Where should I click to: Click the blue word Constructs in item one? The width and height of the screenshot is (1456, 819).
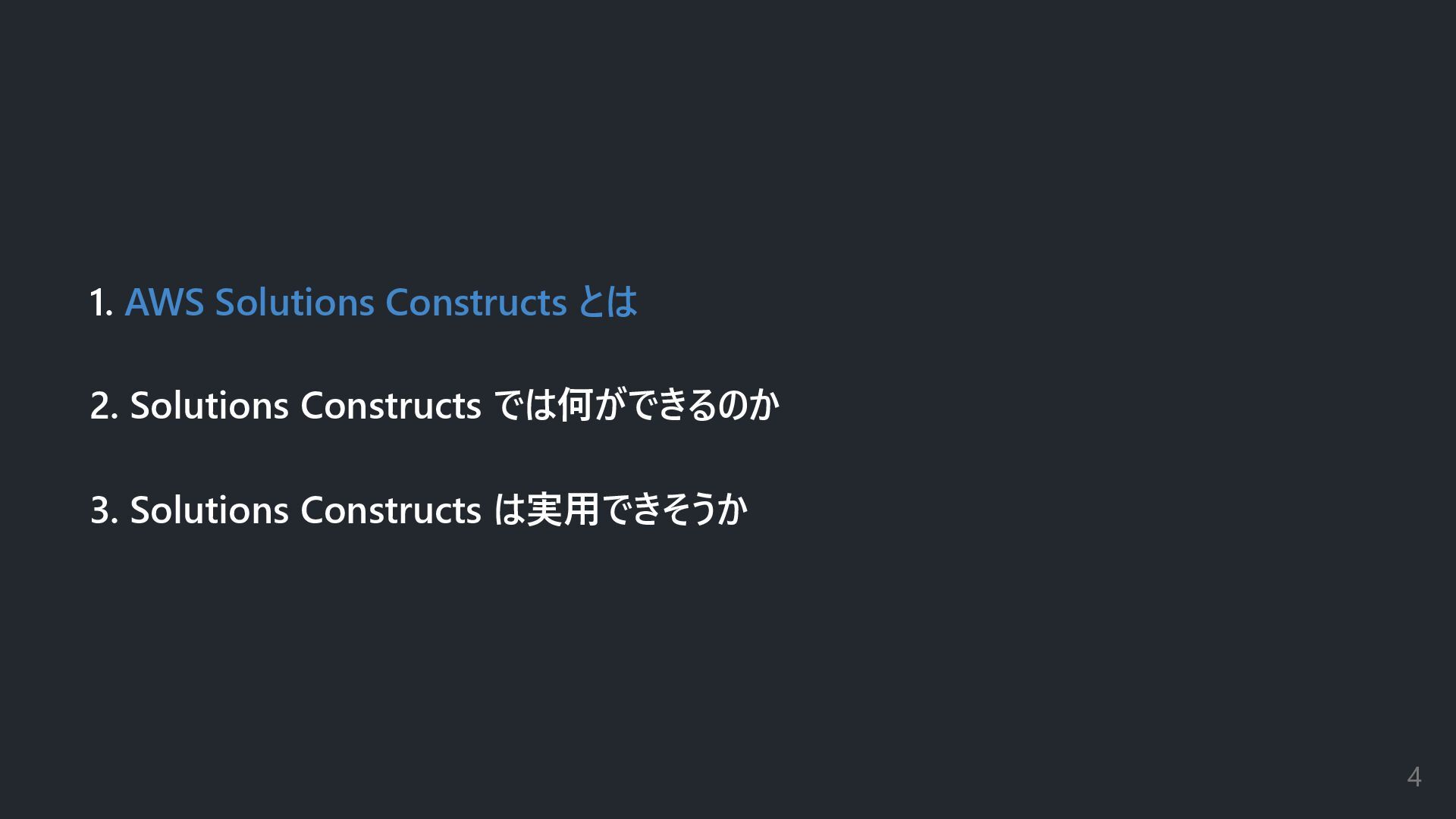[x=476, y=302]
